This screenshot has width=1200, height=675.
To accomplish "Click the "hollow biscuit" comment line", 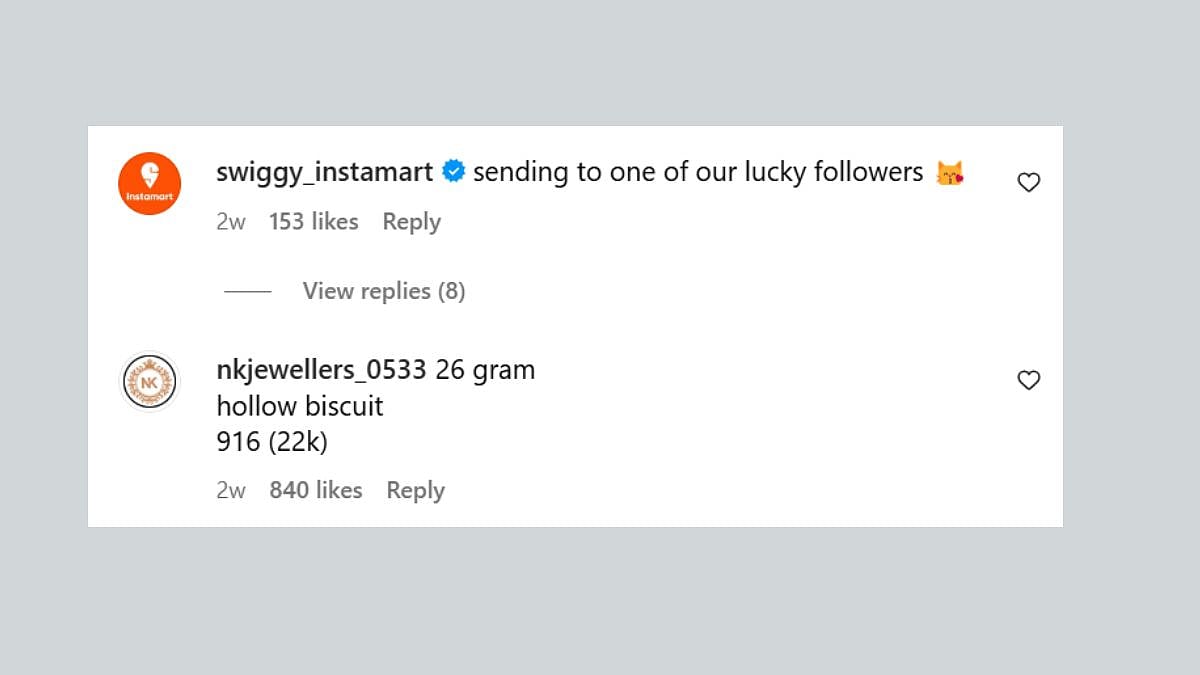I will tap(300, 406).
